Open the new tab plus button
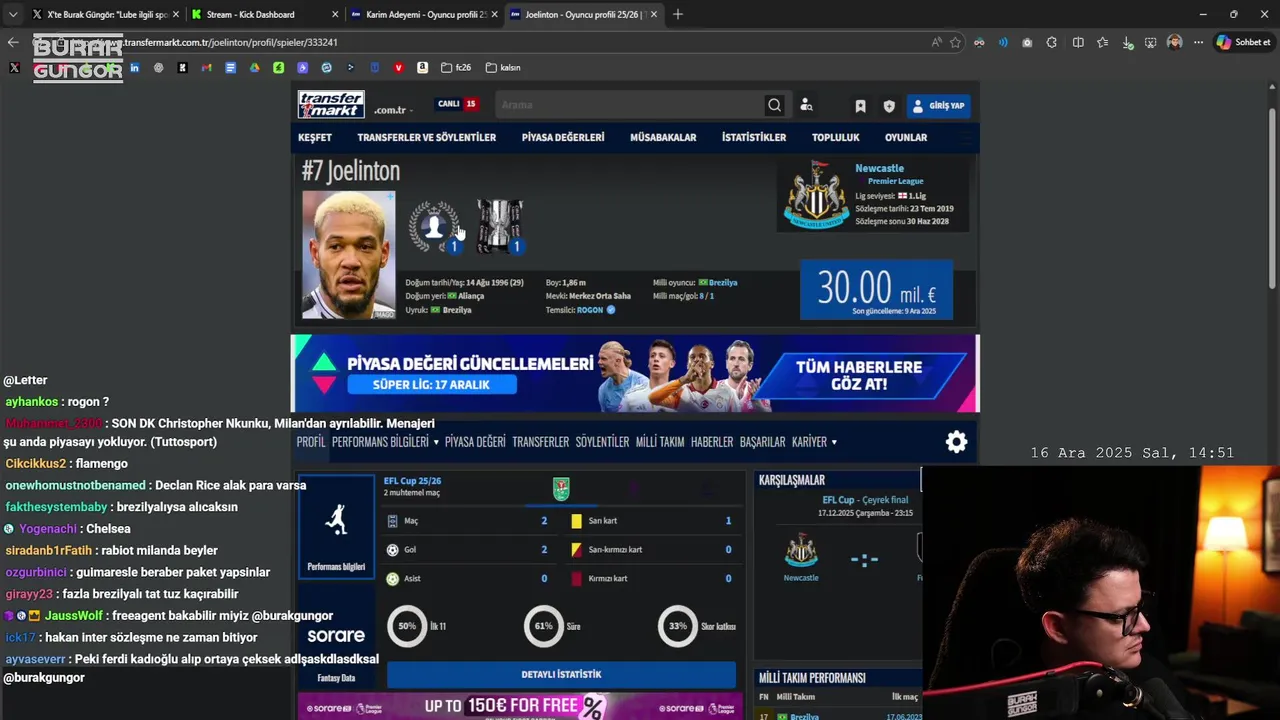 [677, 14]
